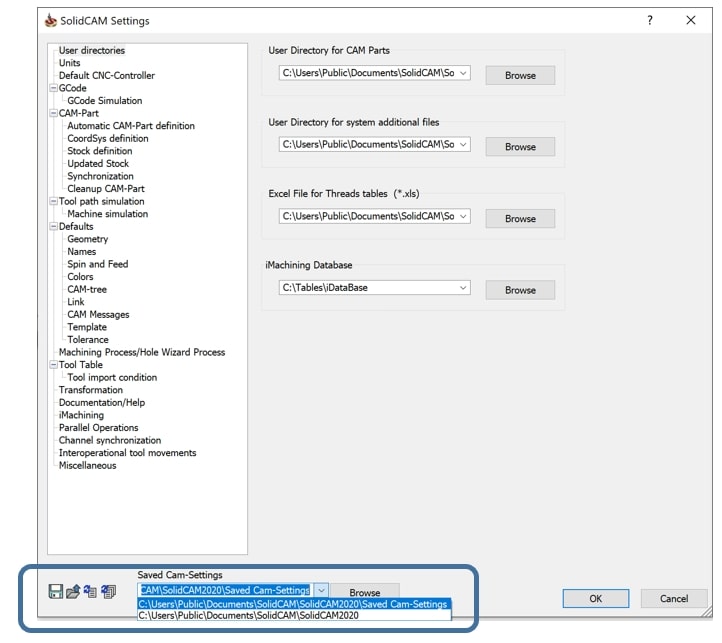Open Machine simulation settings

(x=108, y=214)
